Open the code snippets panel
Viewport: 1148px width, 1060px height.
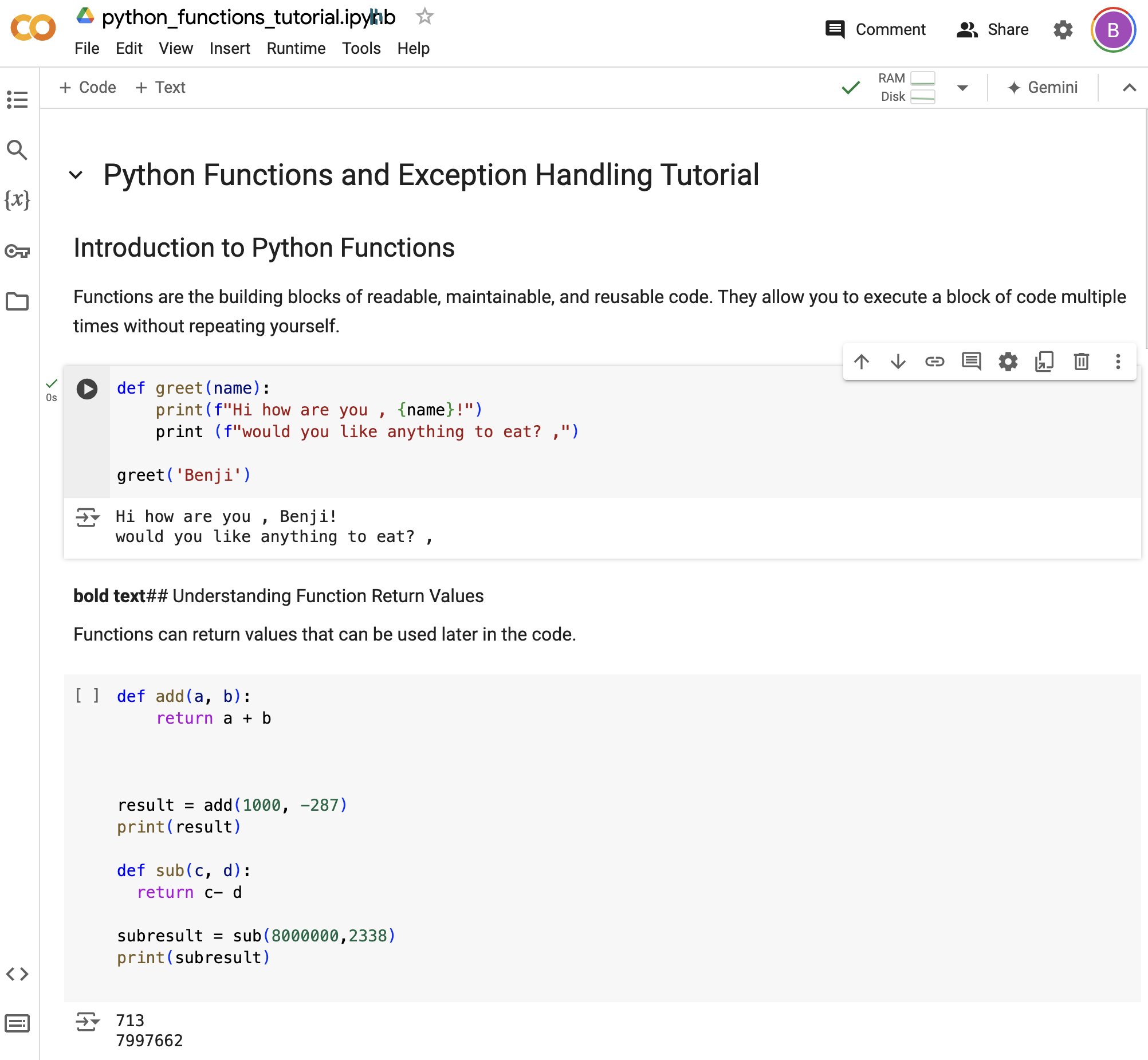pyautogui.click(x=17, y=973)
